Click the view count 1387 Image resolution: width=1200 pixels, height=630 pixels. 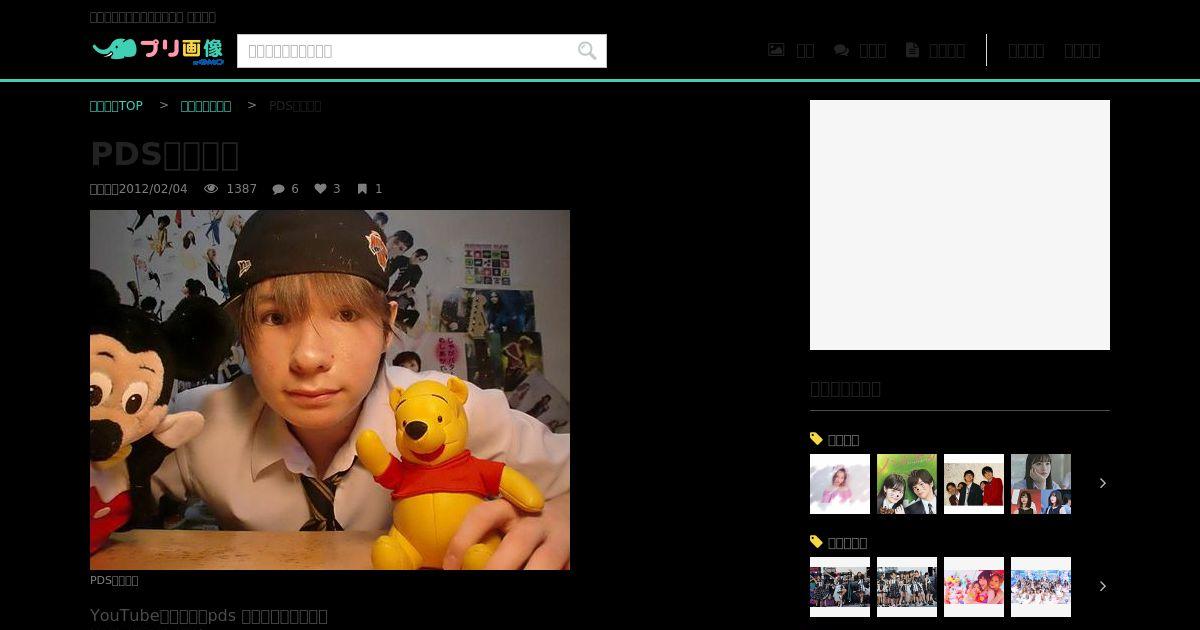(x=241, y=189)
